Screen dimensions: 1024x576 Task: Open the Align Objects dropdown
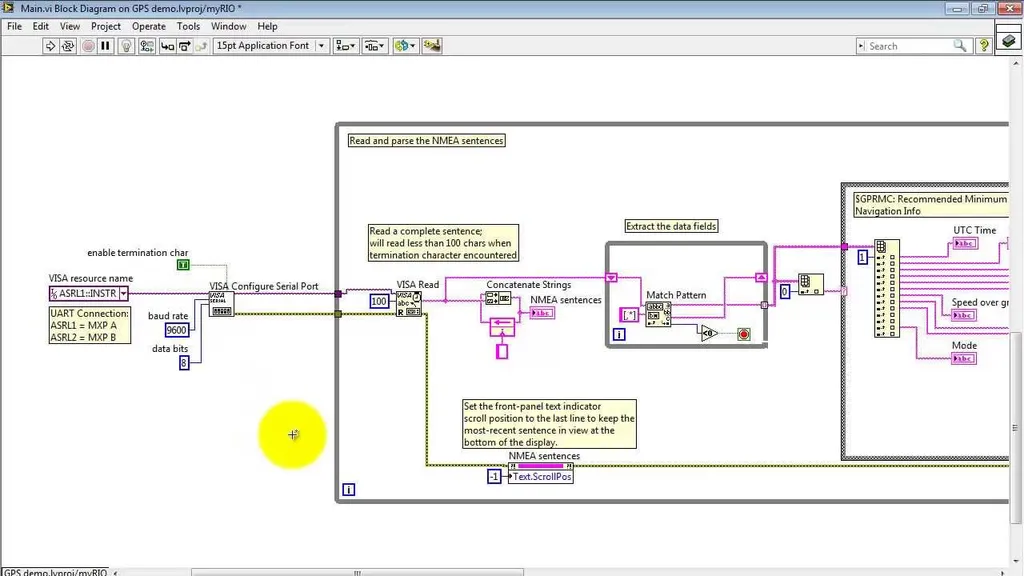coord(346,46)
